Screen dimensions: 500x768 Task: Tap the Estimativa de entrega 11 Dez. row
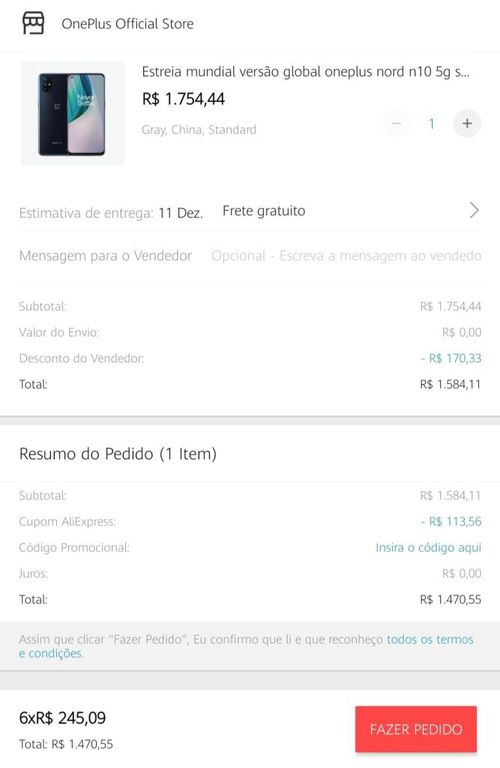point(111,213)
